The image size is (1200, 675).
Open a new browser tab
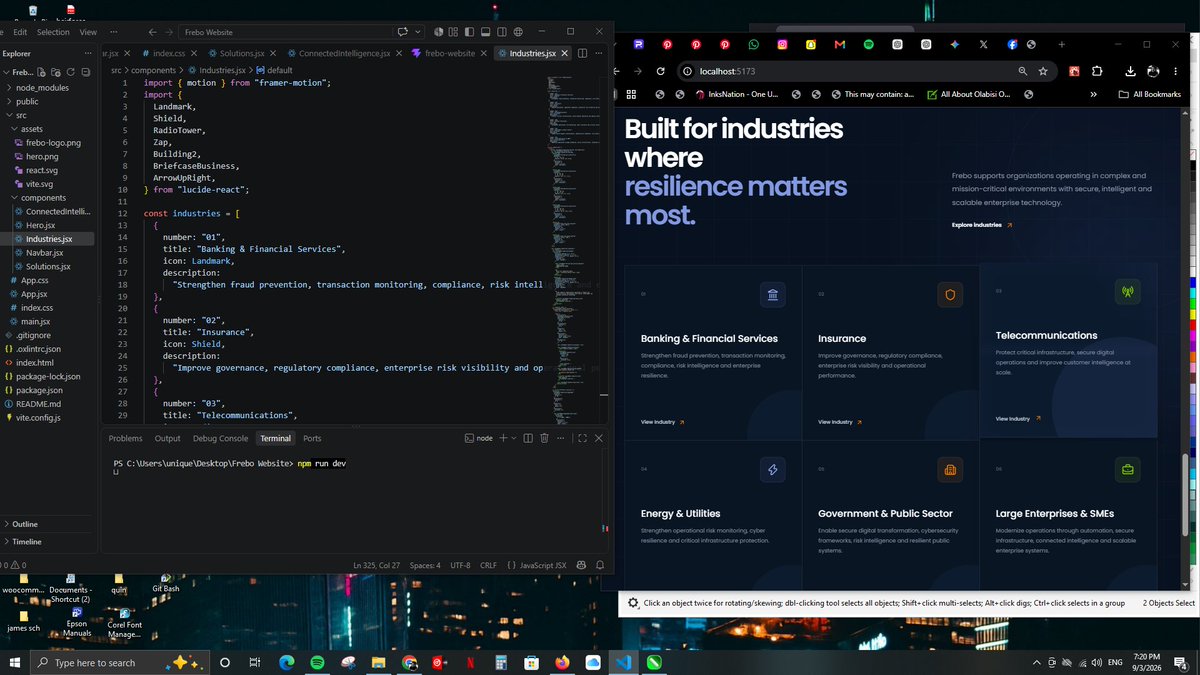(1061, 45)
